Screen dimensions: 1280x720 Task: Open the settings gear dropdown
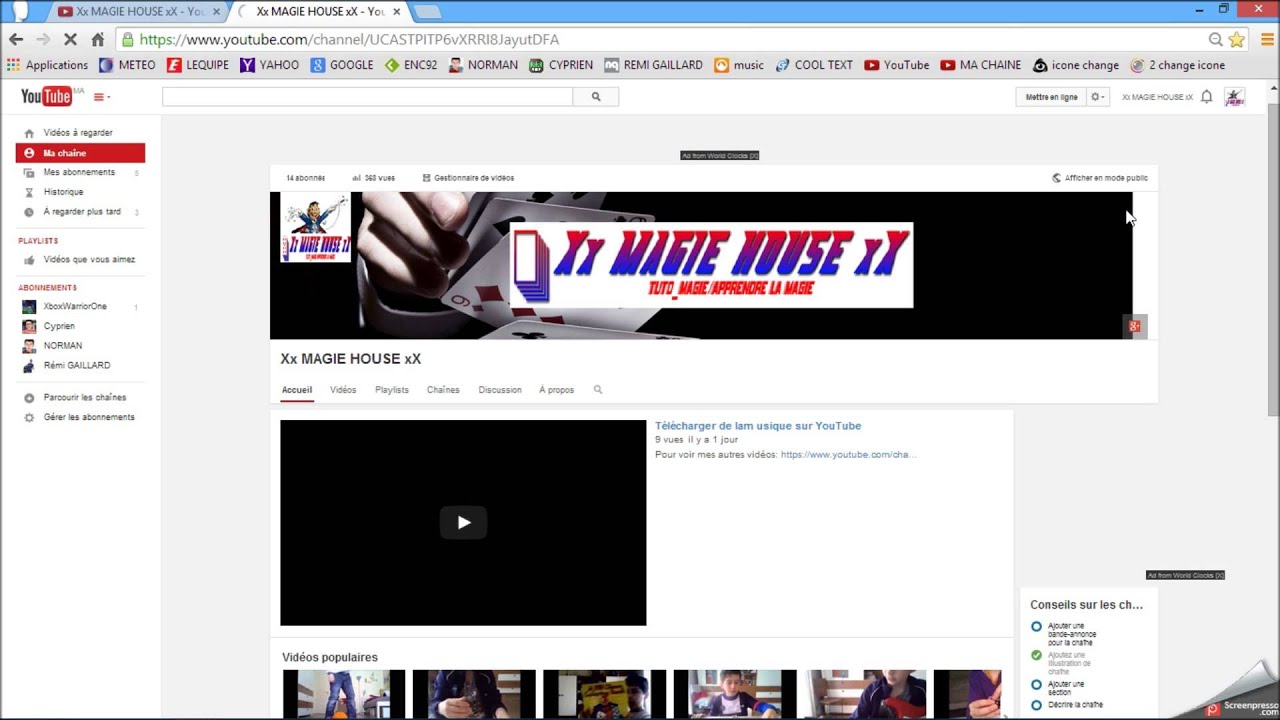1098,97
